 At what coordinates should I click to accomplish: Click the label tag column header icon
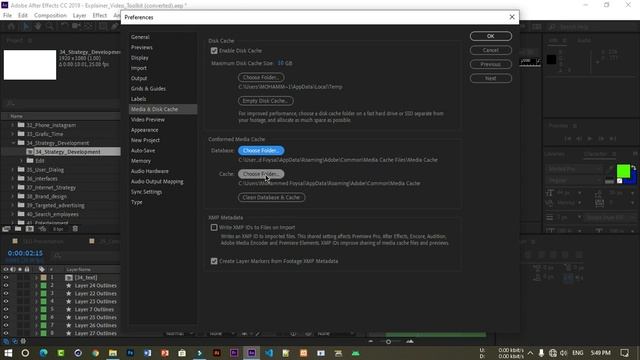coord(42,269)
